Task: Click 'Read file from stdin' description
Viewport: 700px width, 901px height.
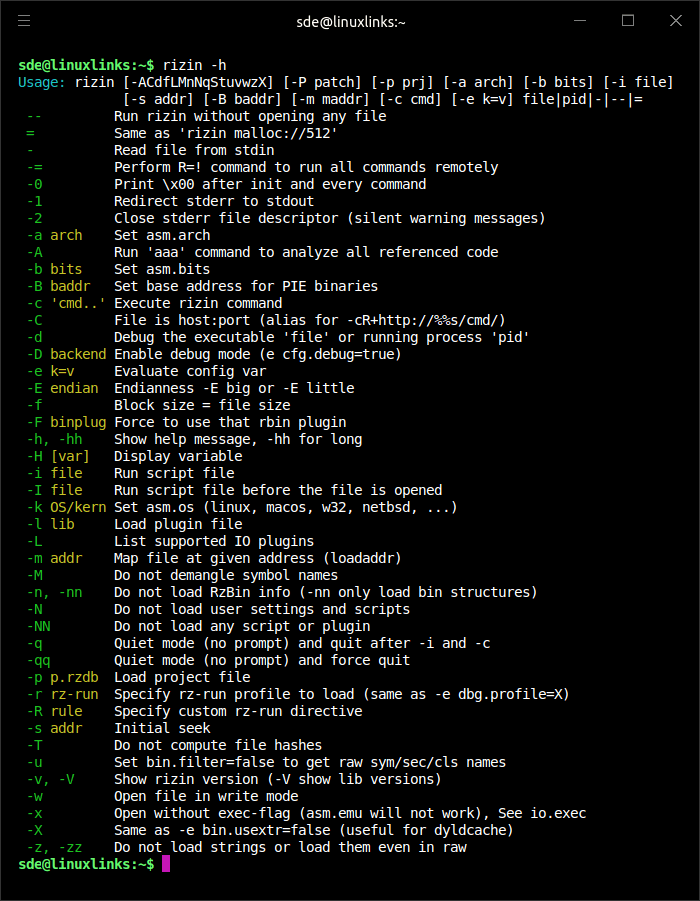Action: [194, 150]
